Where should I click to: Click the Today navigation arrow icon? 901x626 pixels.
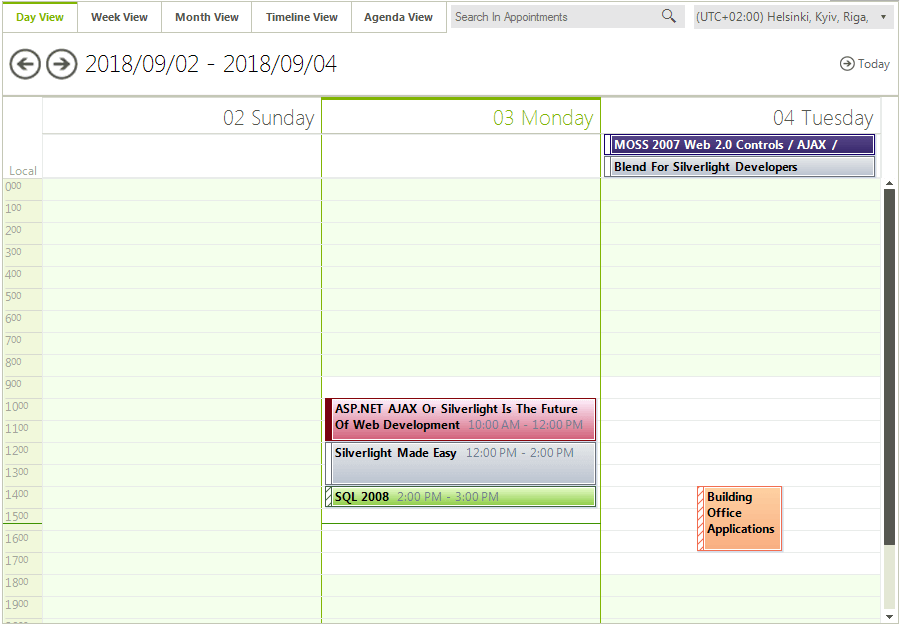click(845, 64)
